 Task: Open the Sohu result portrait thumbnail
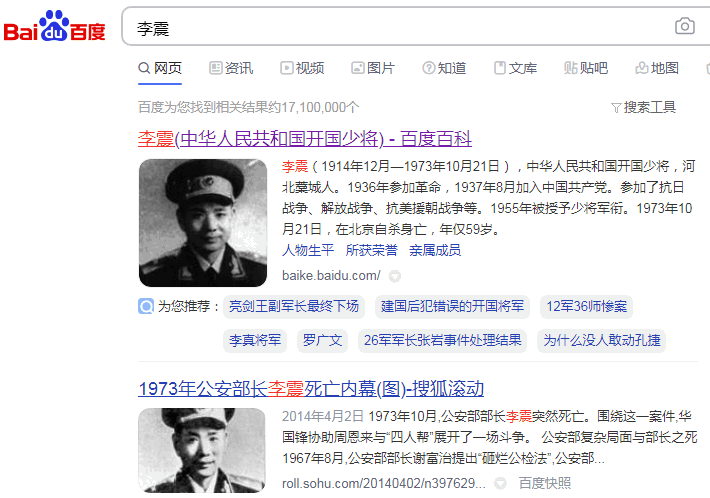(202, 450)
